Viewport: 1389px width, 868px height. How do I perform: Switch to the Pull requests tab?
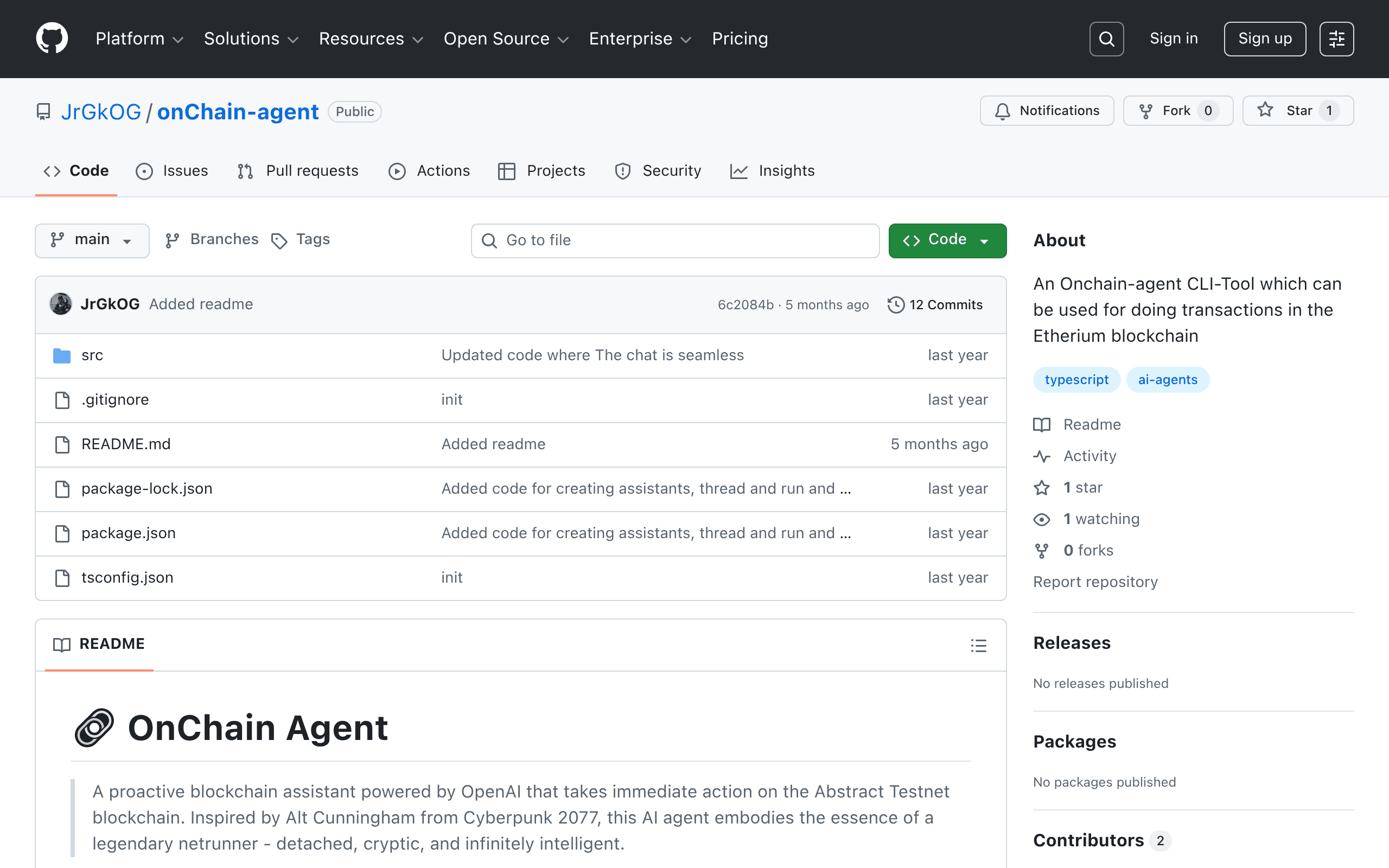[x=298, y=171]
